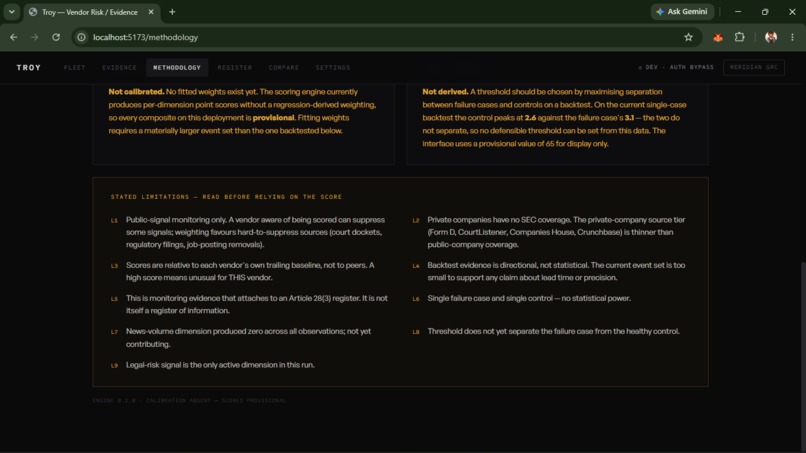The image size is (806, 453).
Task: Open the extensions puzzle icon
Action: 740,37
